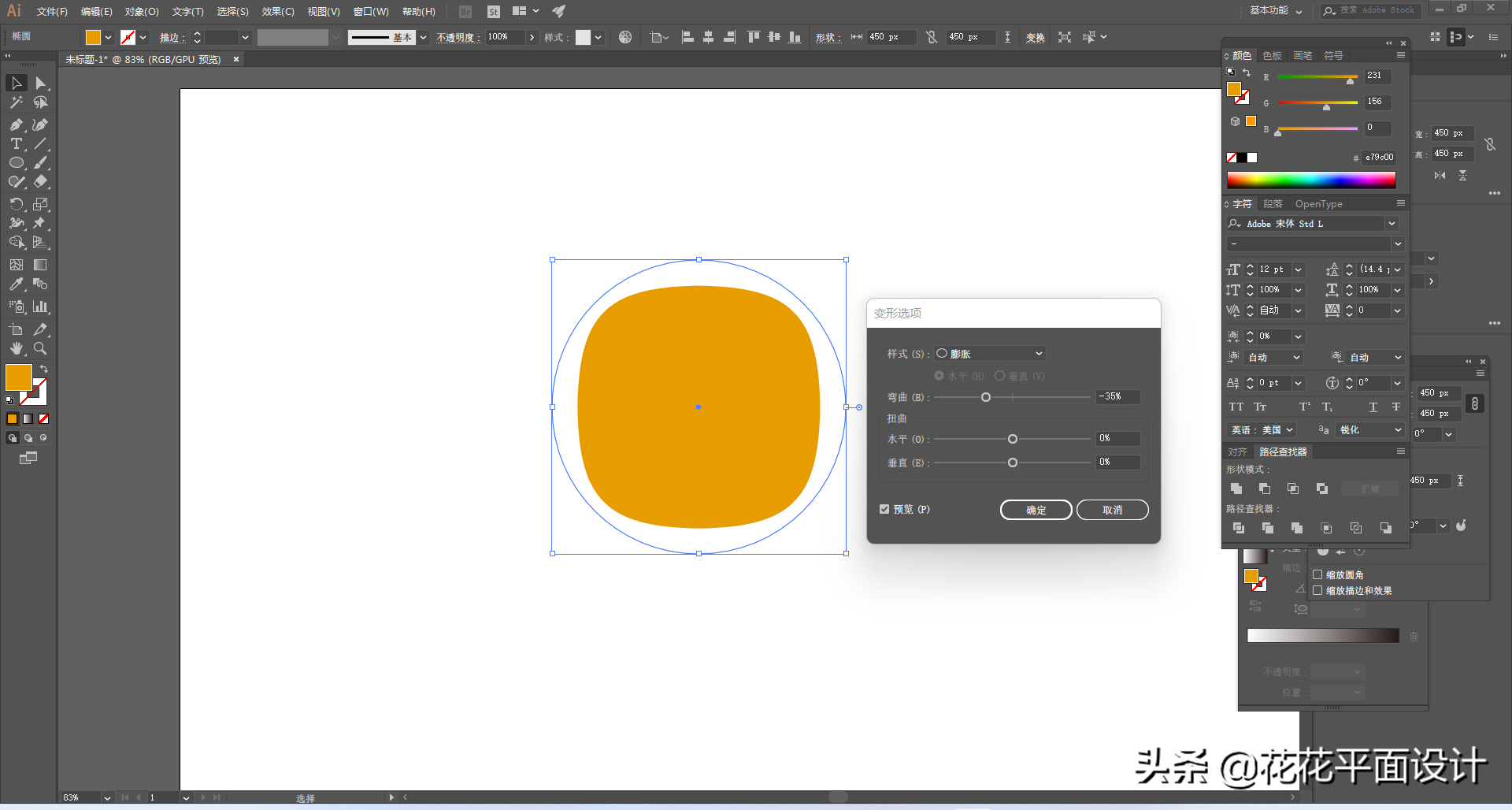
Task: Click the Divide icon in Pathfinder
Action: point(1239,528)
